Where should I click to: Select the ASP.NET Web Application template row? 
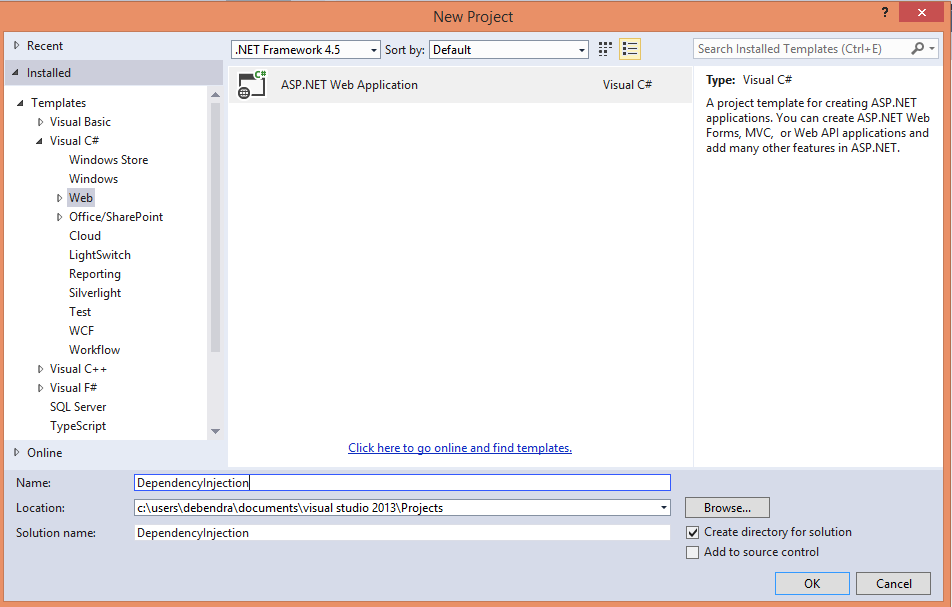(460, 85)
